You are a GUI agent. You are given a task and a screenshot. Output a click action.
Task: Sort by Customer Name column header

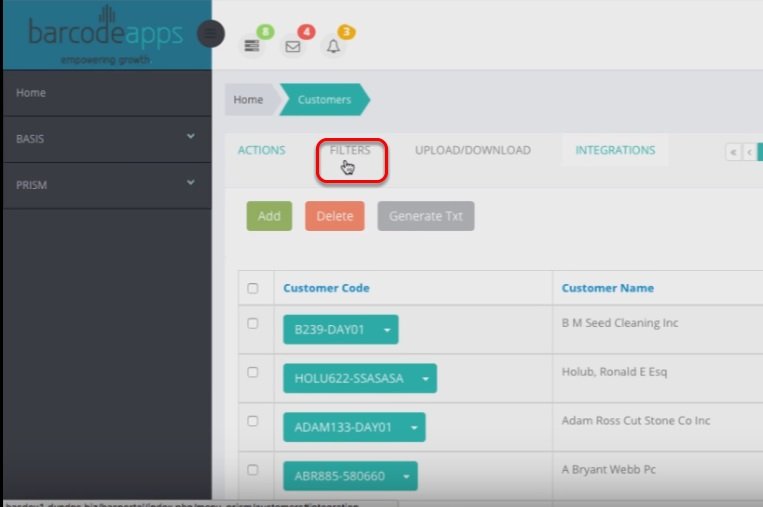[x=607, y=288]
